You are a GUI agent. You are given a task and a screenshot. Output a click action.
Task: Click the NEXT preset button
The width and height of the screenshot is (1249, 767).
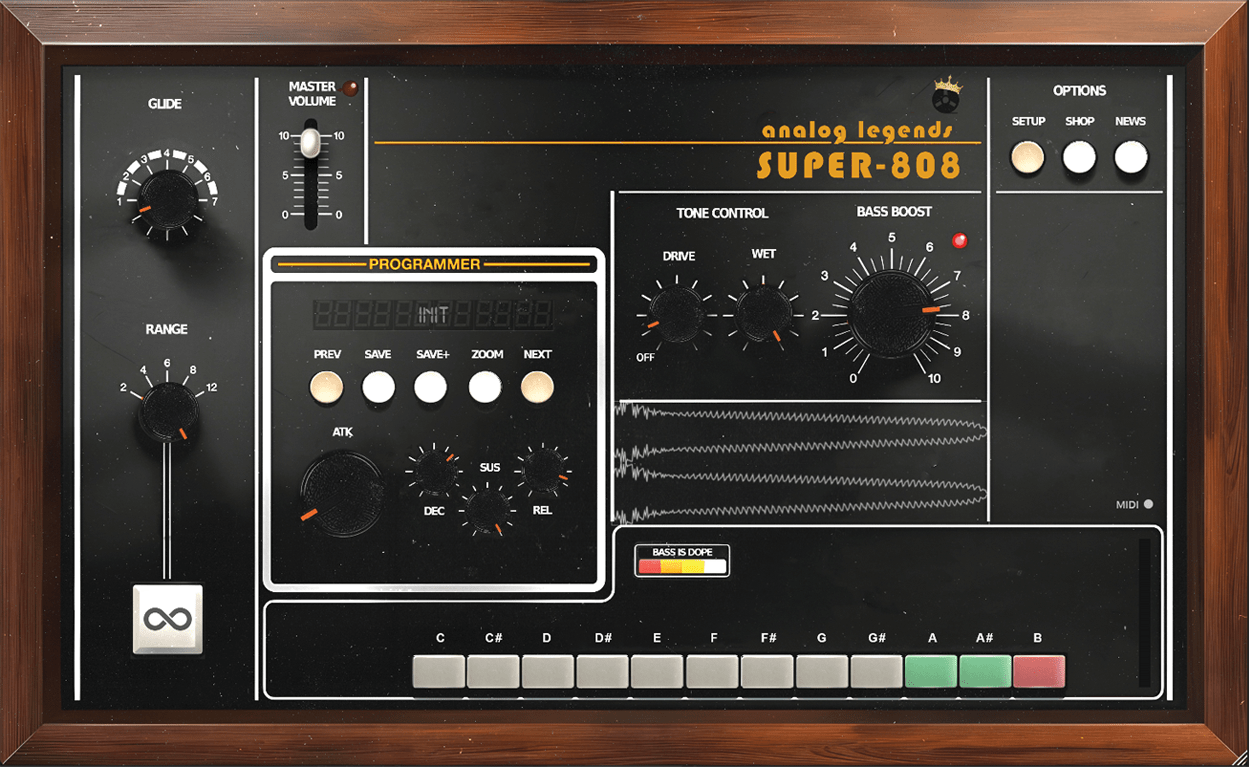537,387
